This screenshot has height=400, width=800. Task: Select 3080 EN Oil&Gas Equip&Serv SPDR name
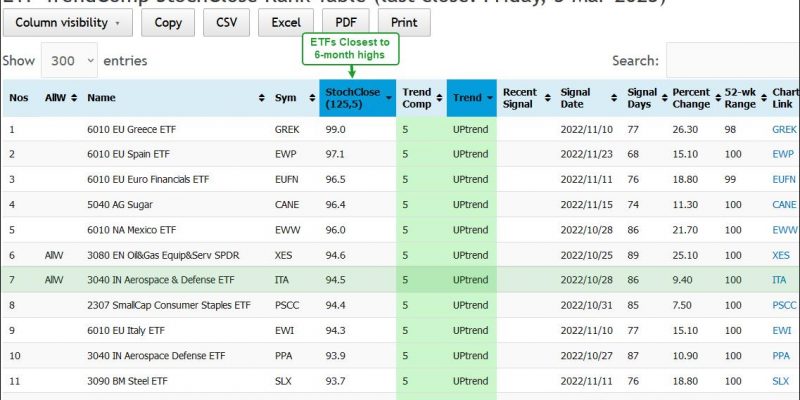(163, 255)
